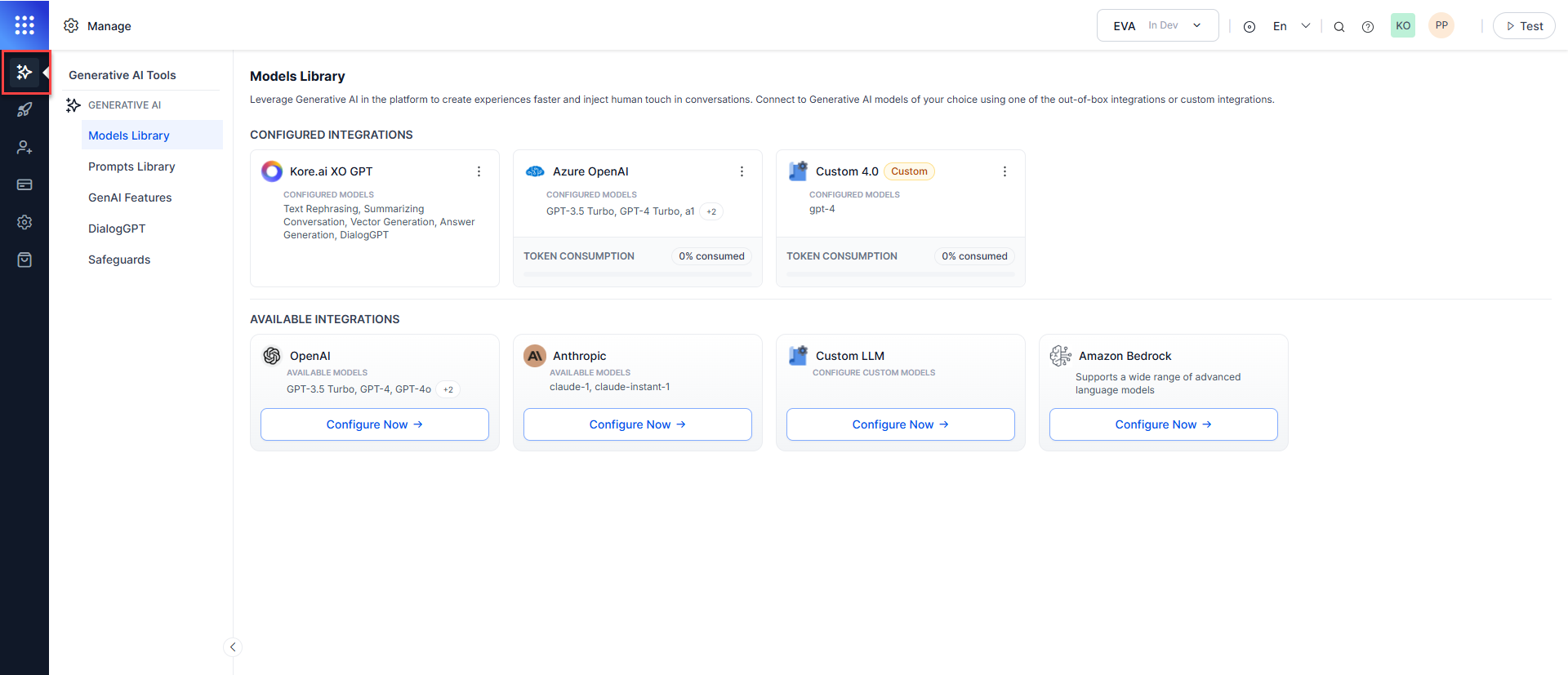Click Configure Now for Anthropic

coord(637,424)
